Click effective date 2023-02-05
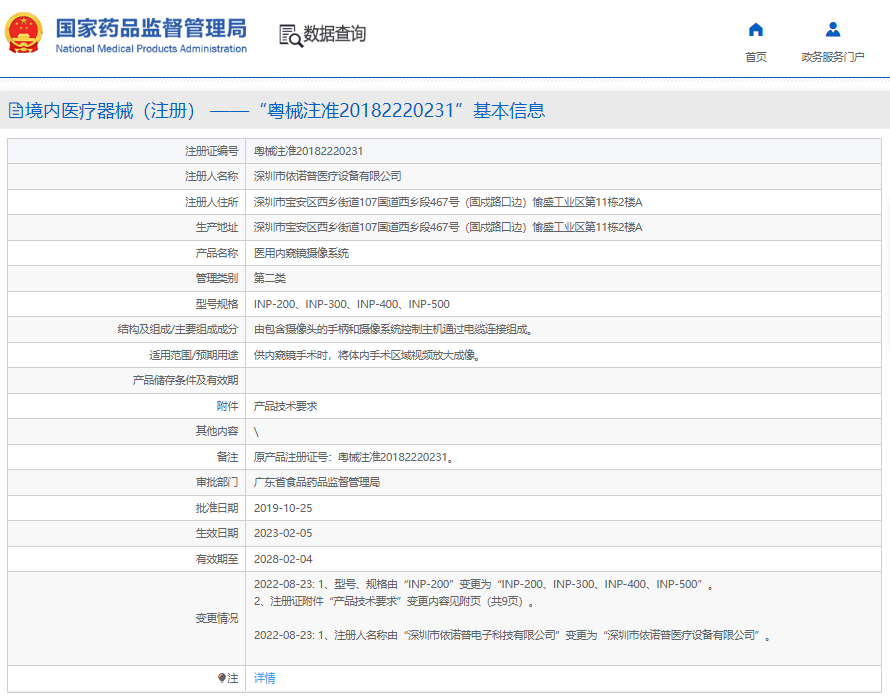Image resolution: width=890 pixels, height=700 pixels. tap(283, 533)
